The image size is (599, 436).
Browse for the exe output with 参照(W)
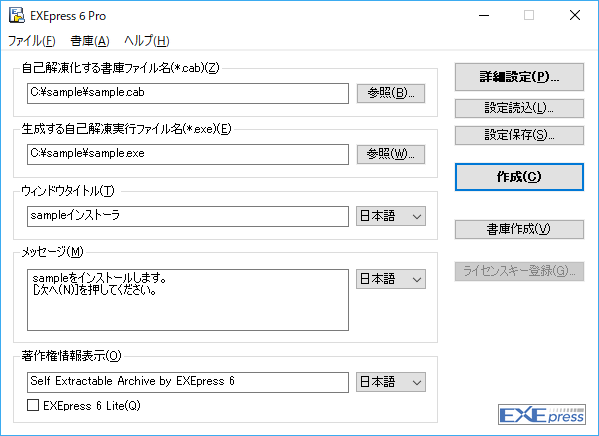391,154
